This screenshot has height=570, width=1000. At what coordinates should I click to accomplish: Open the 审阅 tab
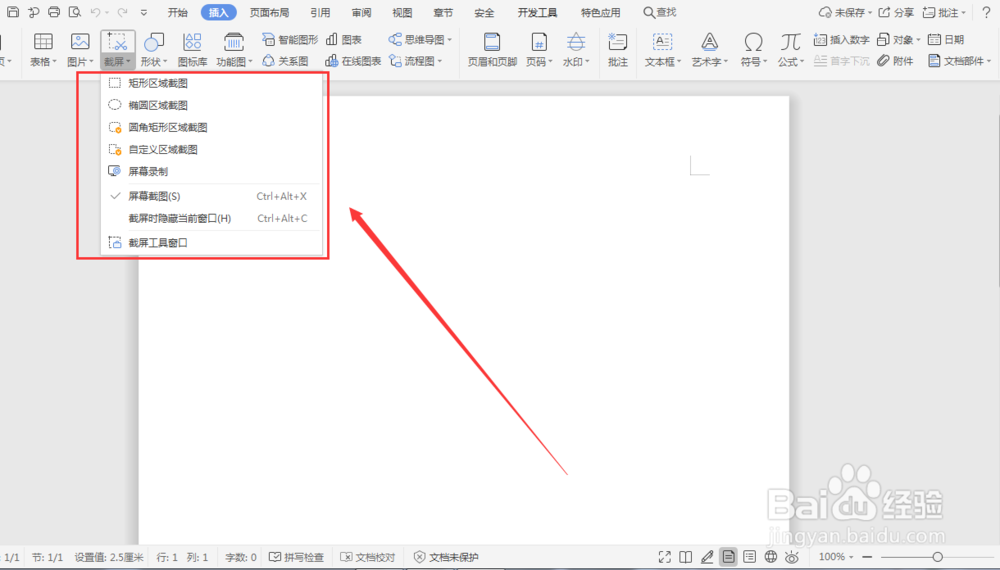tap(361, 13)
